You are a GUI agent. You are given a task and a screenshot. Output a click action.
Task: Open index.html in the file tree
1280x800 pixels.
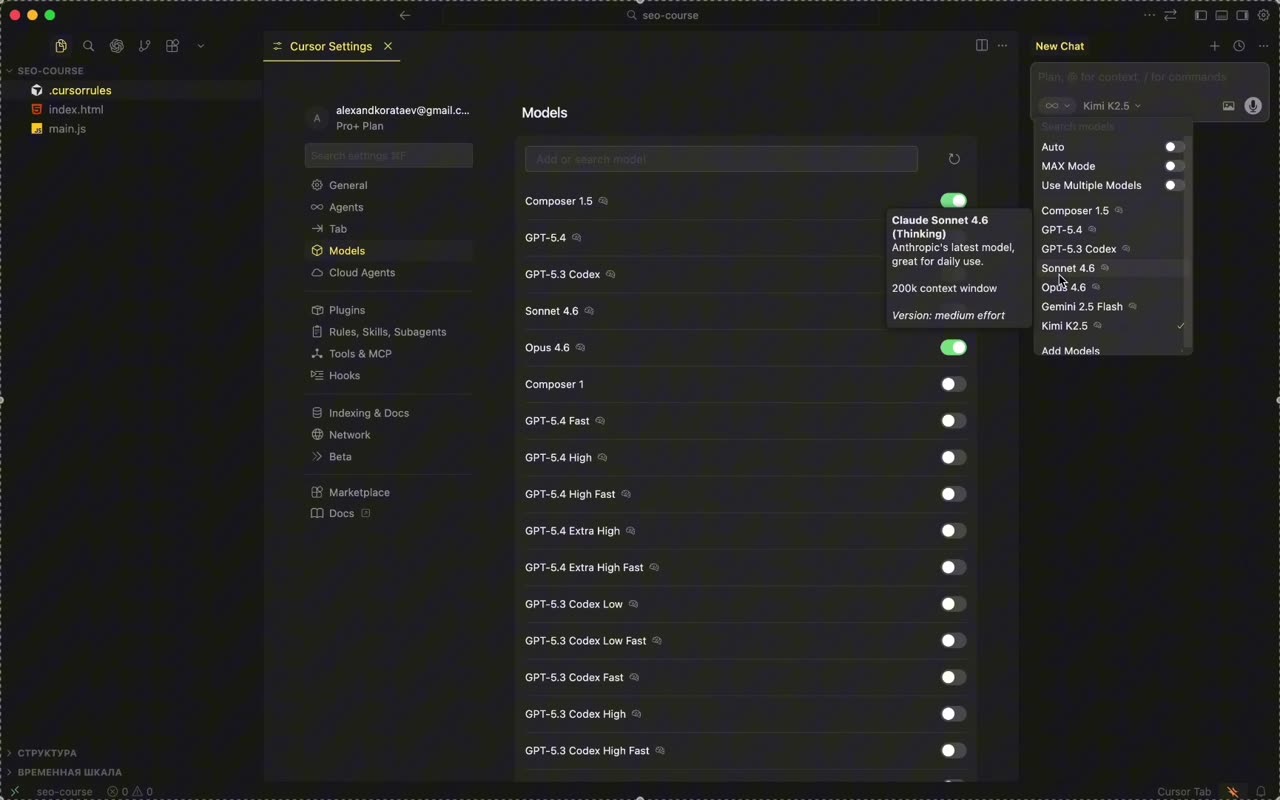pyautogui.click(x=76, y=110)
